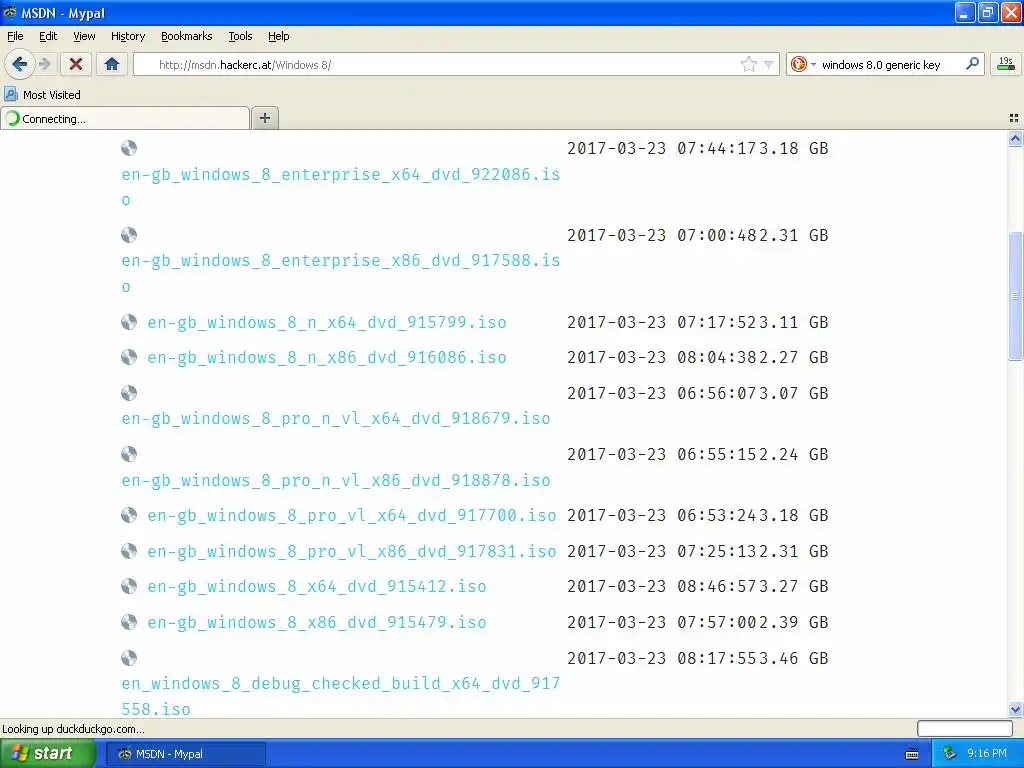The height and width of the screenshot is (768, 1024).
Task: Go back using the Back arrow button
Action: click(x=19, y=64)
